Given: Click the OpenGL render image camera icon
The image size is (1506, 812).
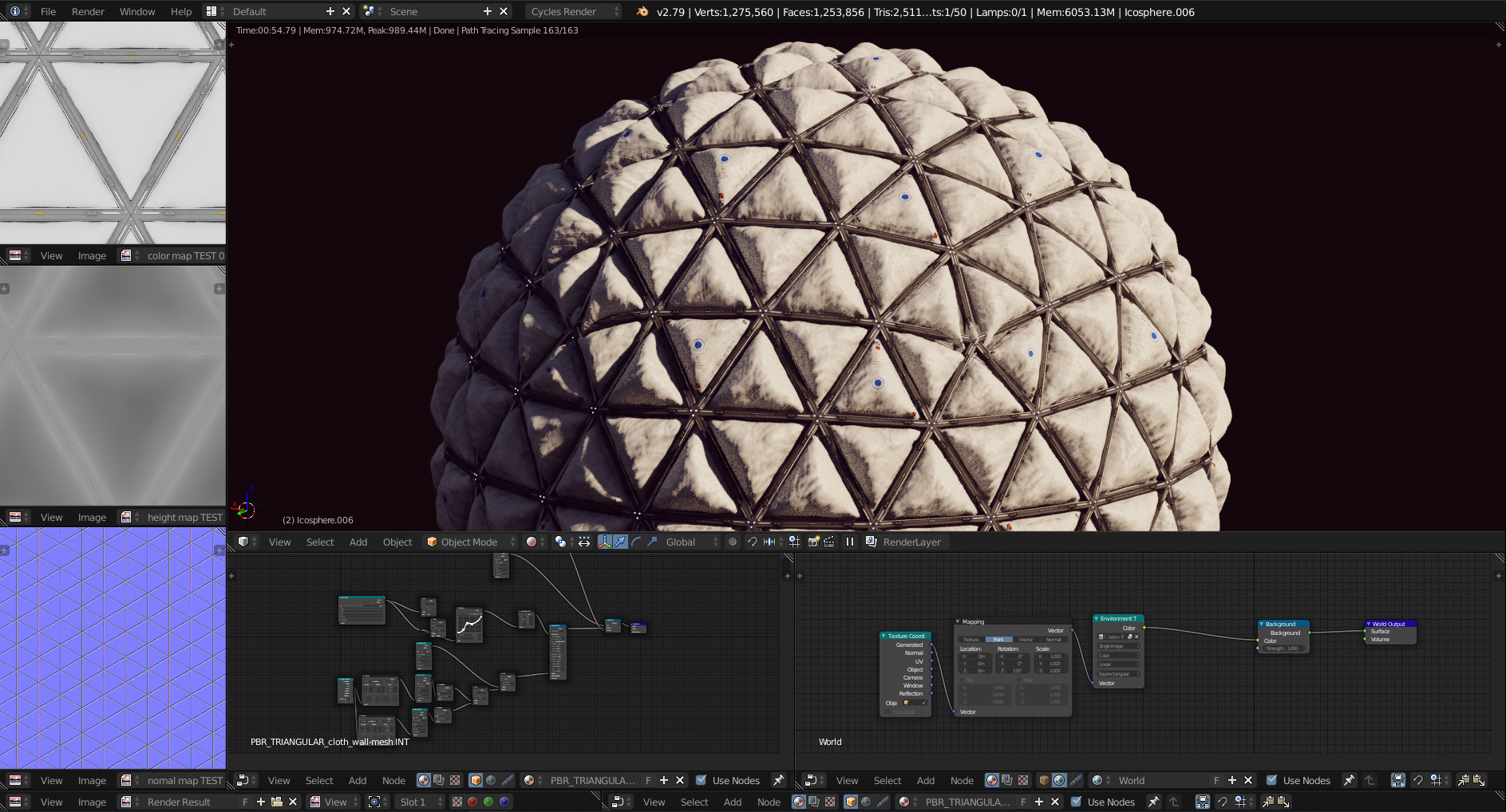Looking at the screenshot, I should (813, 542).
